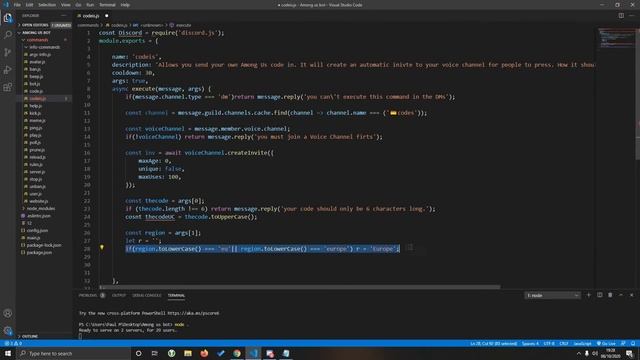Open Chrome from the taskbar
Screen dimensions: 640x360
[237, 353]
